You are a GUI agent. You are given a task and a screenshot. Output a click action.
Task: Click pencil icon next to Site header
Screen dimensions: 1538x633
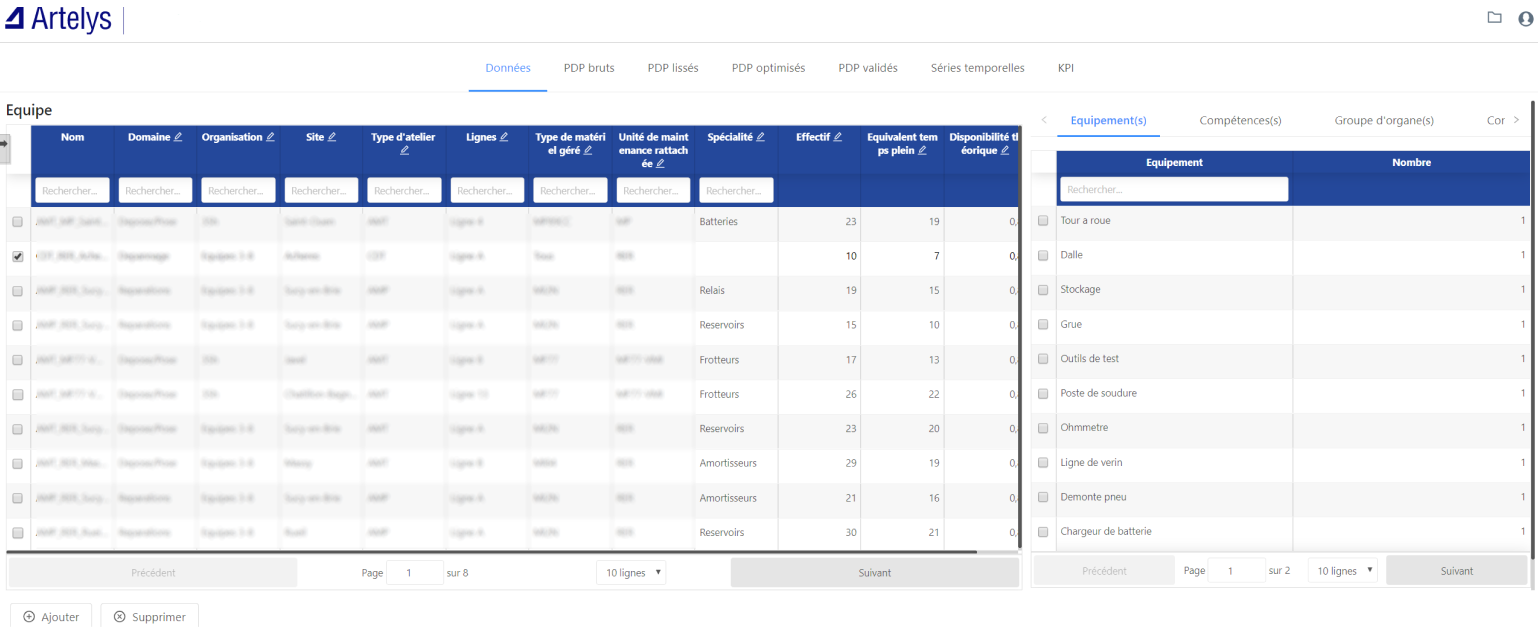point(332,137)
